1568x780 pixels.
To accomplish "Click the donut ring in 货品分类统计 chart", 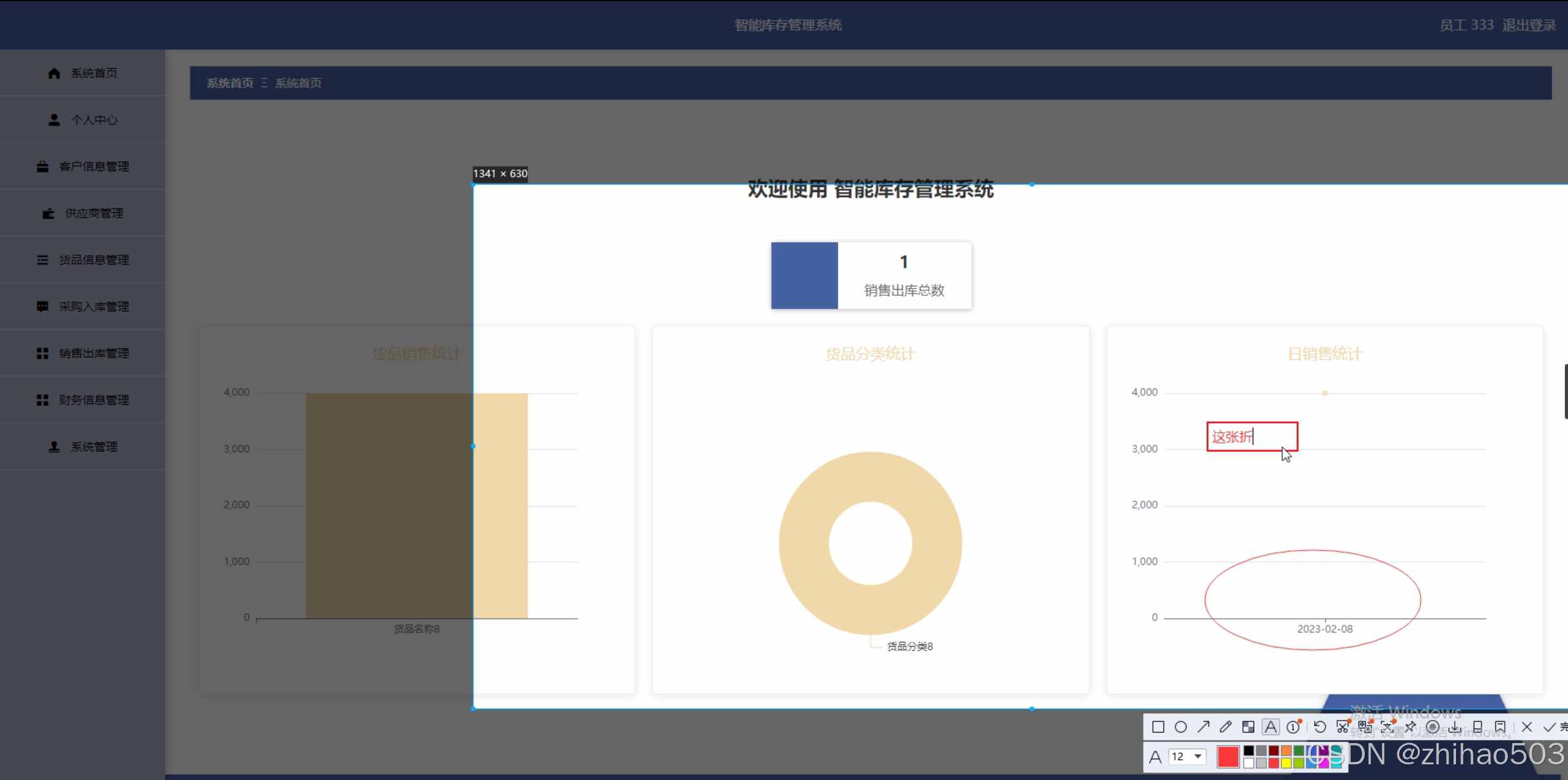I will coord(804,543).
